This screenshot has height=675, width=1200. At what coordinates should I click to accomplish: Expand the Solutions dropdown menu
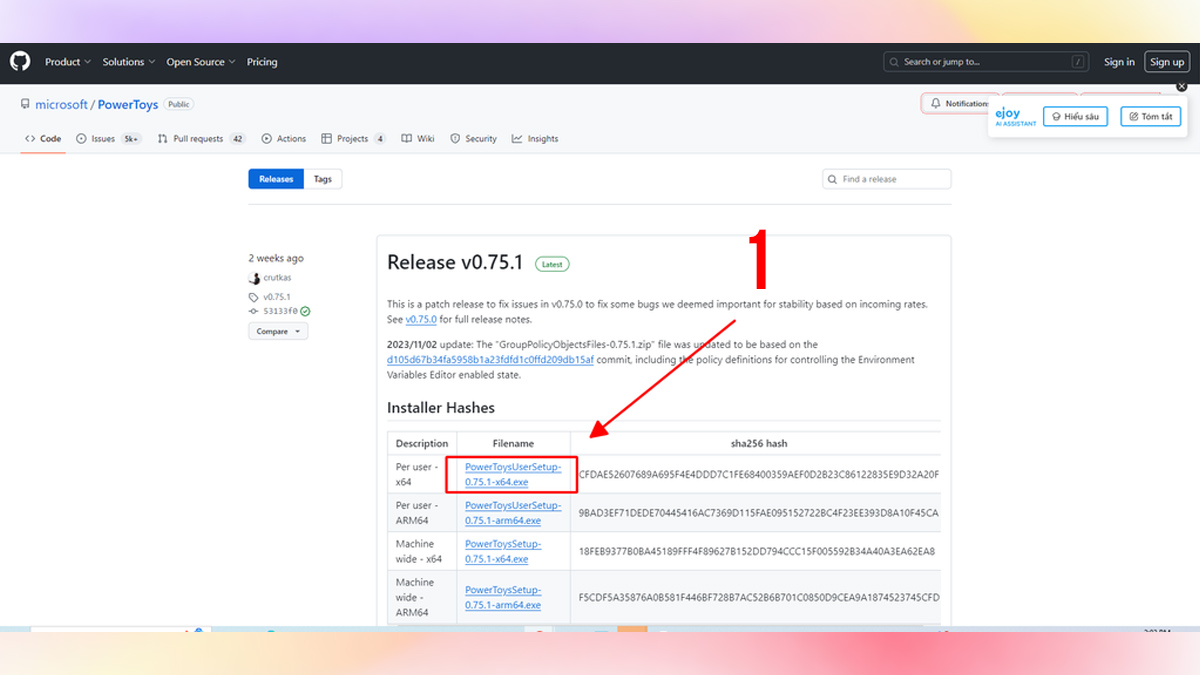click(x=128, y=62)
